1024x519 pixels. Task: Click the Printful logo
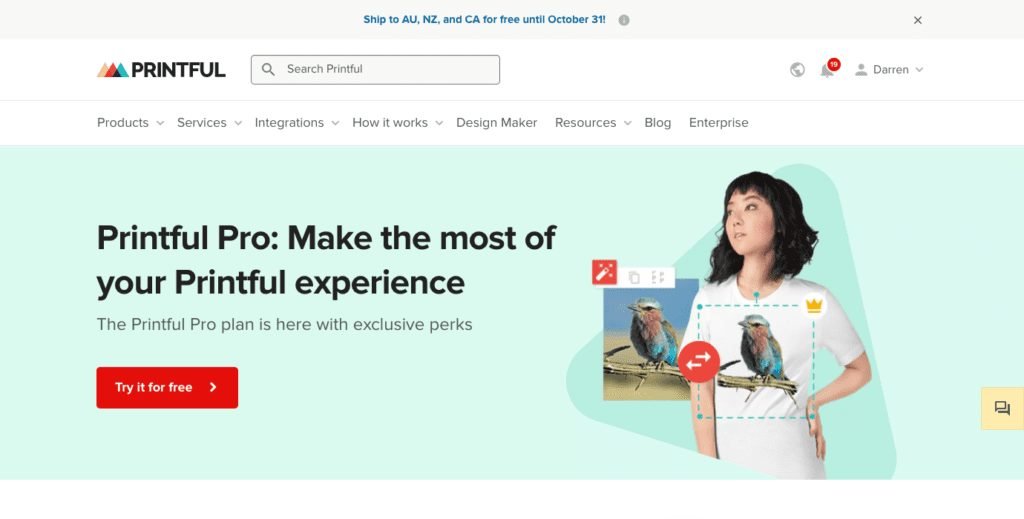tap(161, 70)
